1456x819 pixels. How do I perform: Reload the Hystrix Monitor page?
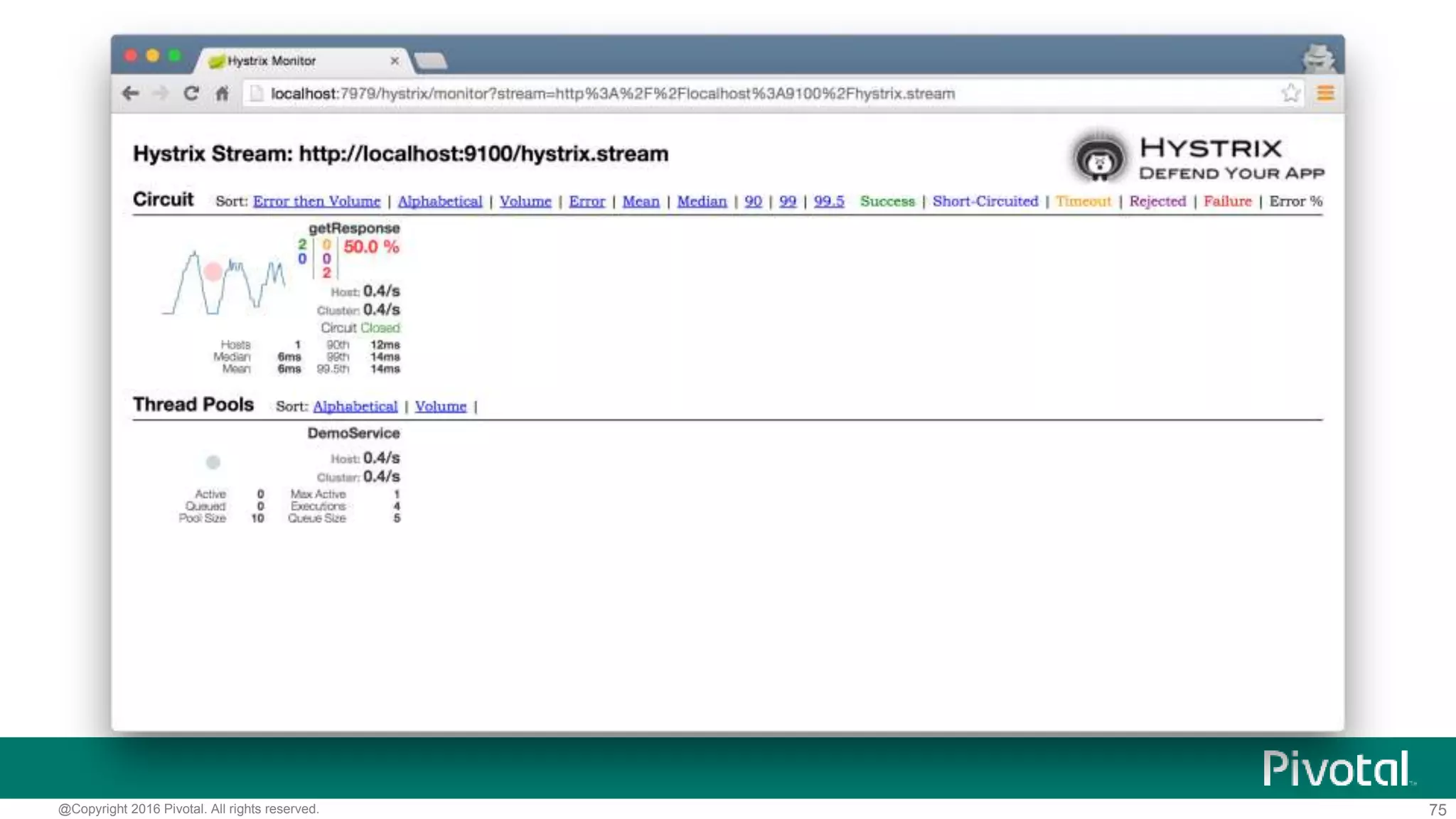tap(191, 93)
